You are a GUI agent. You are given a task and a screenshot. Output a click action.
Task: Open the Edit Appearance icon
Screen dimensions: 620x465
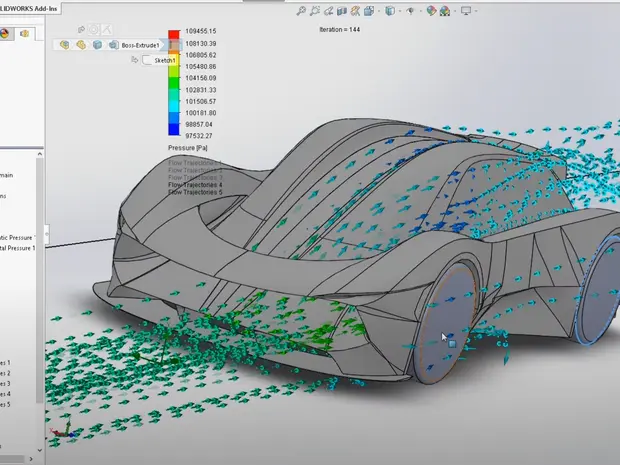pos(431,11)
